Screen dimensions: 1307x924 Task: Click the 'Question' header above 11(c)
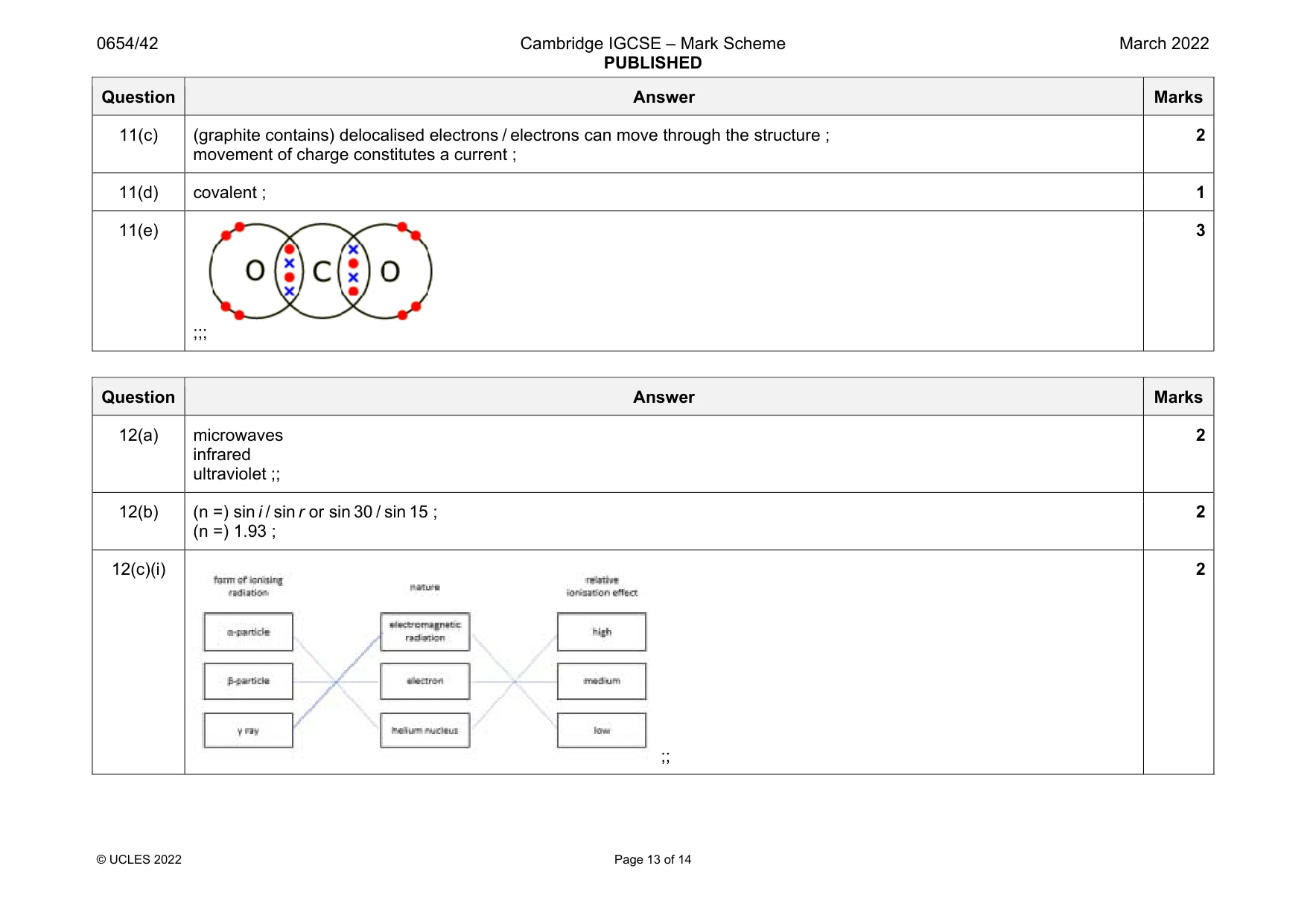point(139,97)
